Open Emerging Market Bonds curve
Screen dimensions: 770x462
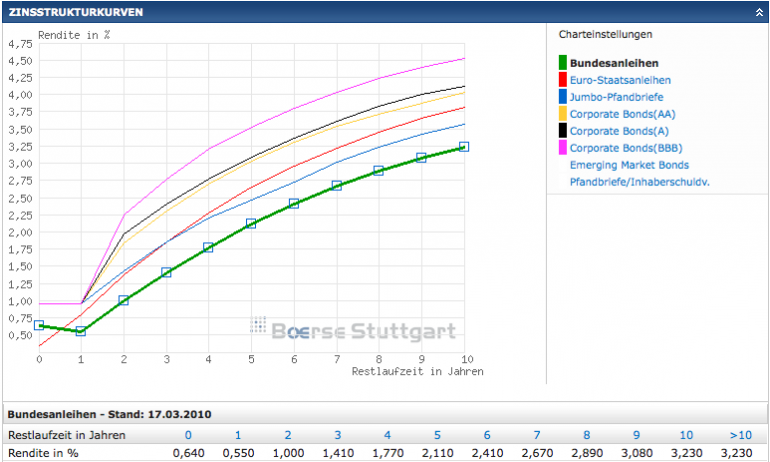click(629, 165)
